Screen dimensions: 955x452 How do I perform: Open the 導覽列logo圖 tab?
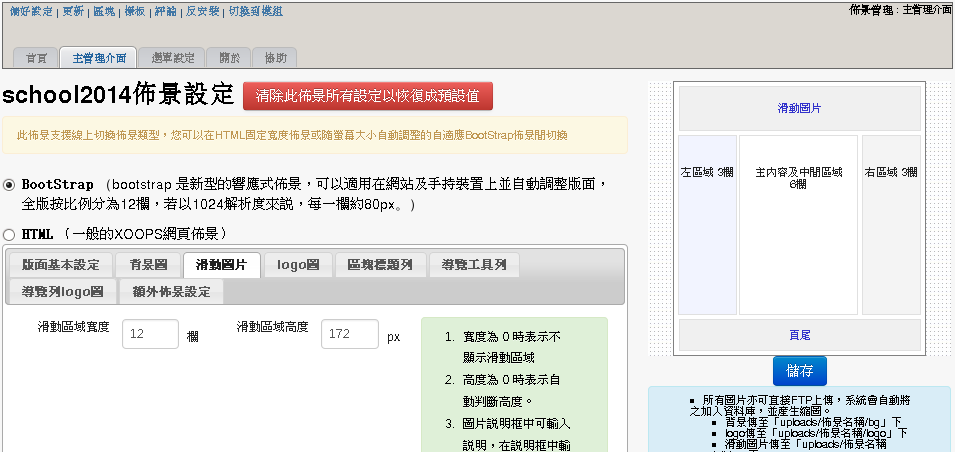click(63, 292)
